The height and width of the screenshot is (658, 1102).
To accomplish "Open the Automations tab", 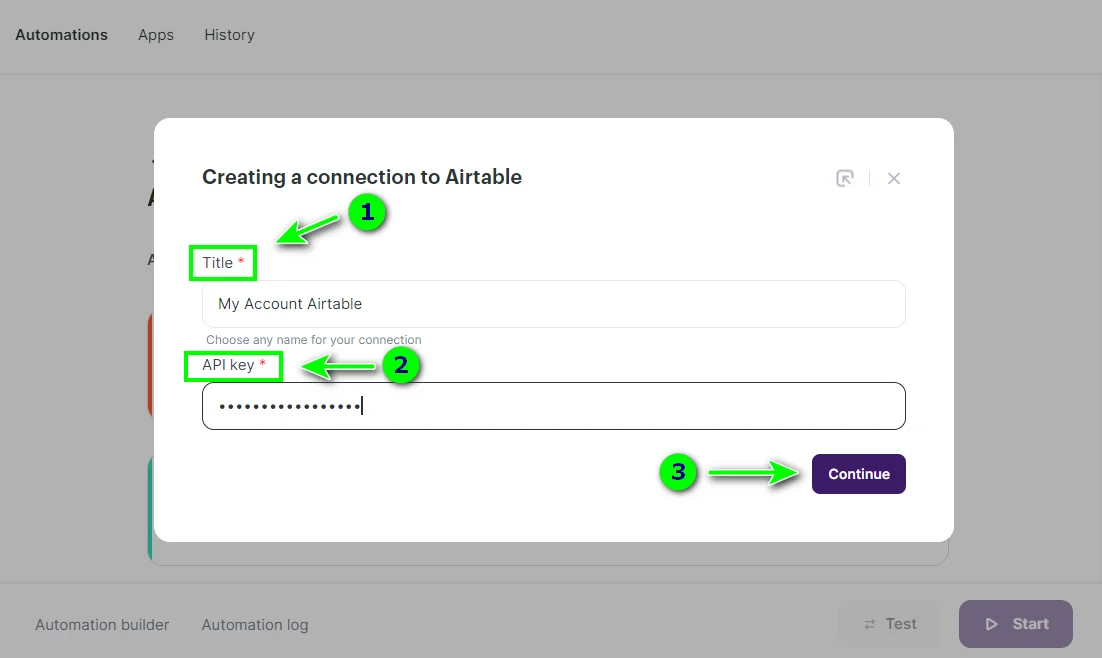I will click(x=61, y=35).
